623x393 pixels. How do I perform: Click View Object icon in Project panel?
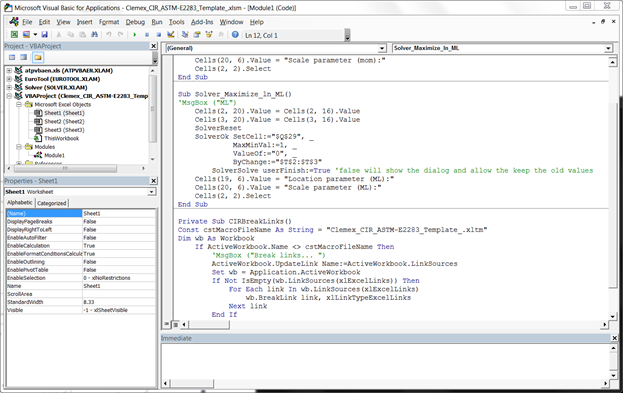(24, 58)
